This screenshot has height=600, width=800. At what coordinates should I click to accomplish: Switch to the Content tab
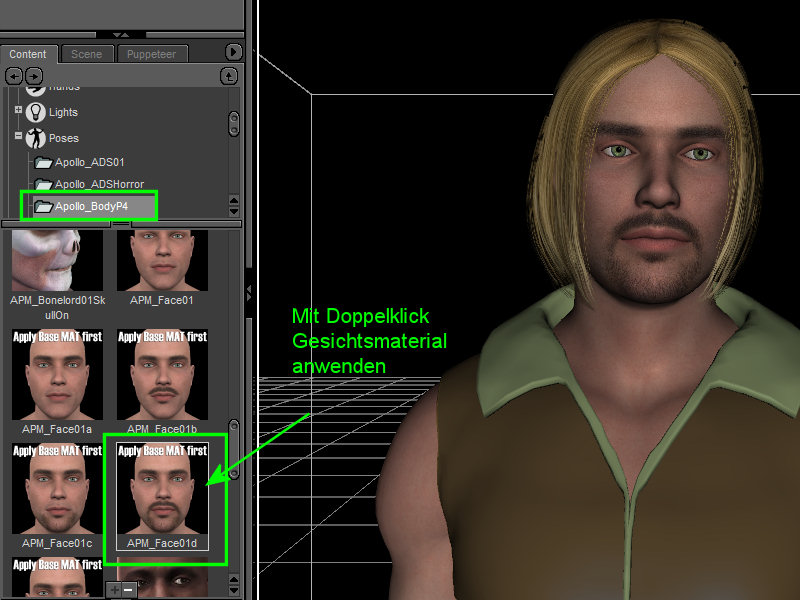point(28,54)
